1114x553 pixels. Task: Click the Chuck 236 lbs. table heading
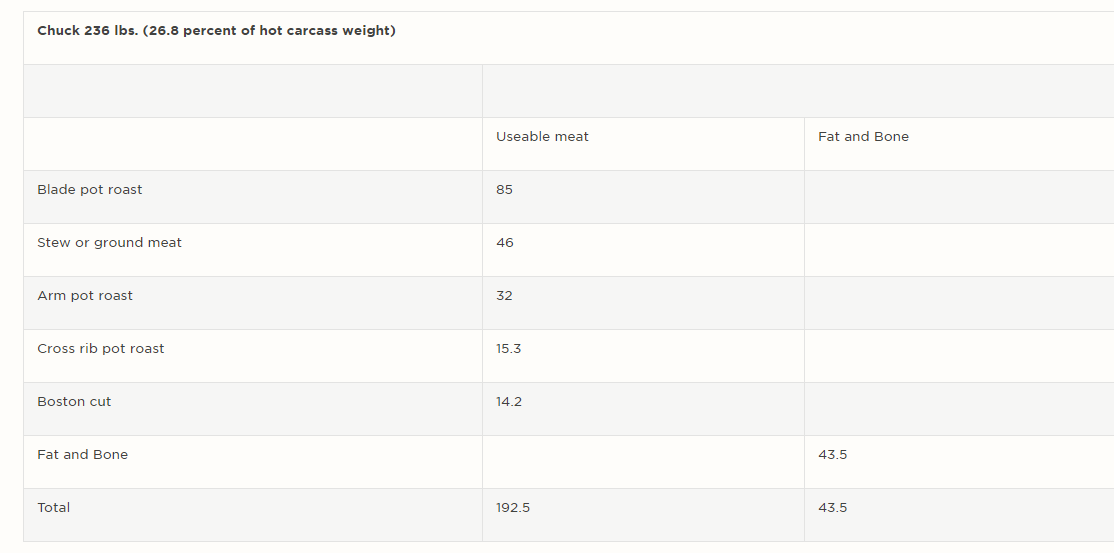(x=216, y=31)
